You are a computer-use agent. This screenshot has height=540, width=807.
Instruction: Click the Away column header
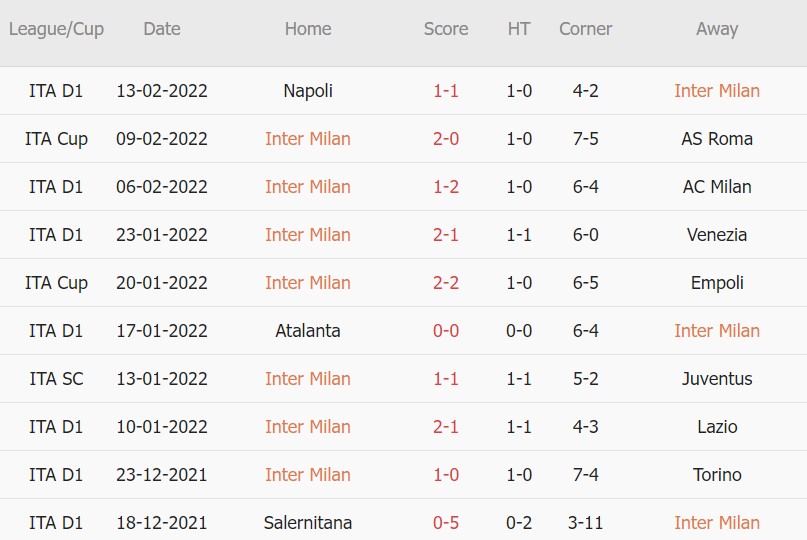[x=717, y=29]
